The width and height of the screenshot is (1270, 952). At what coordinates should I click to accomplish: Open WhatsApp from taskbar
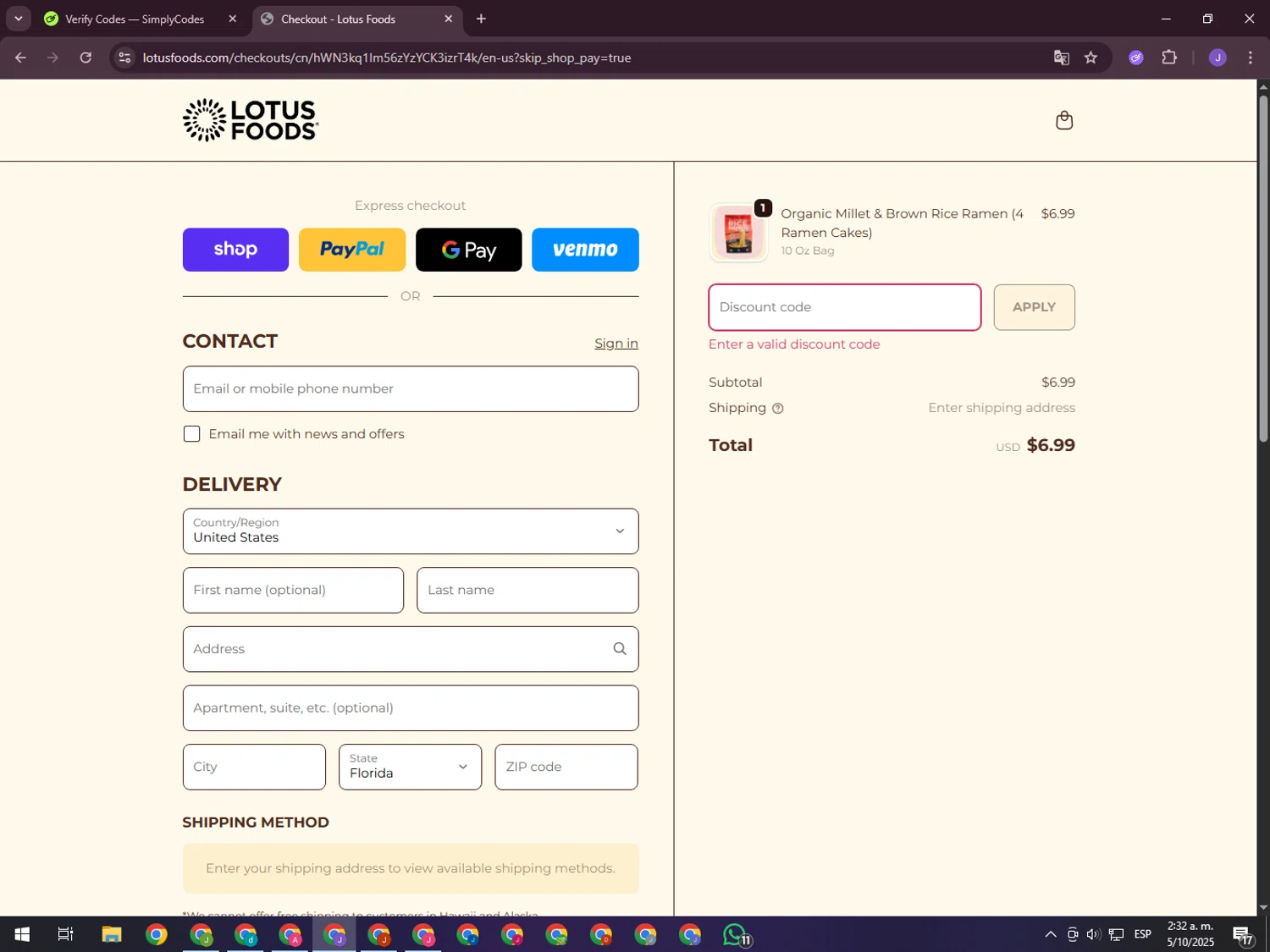(x=737, y=934)
